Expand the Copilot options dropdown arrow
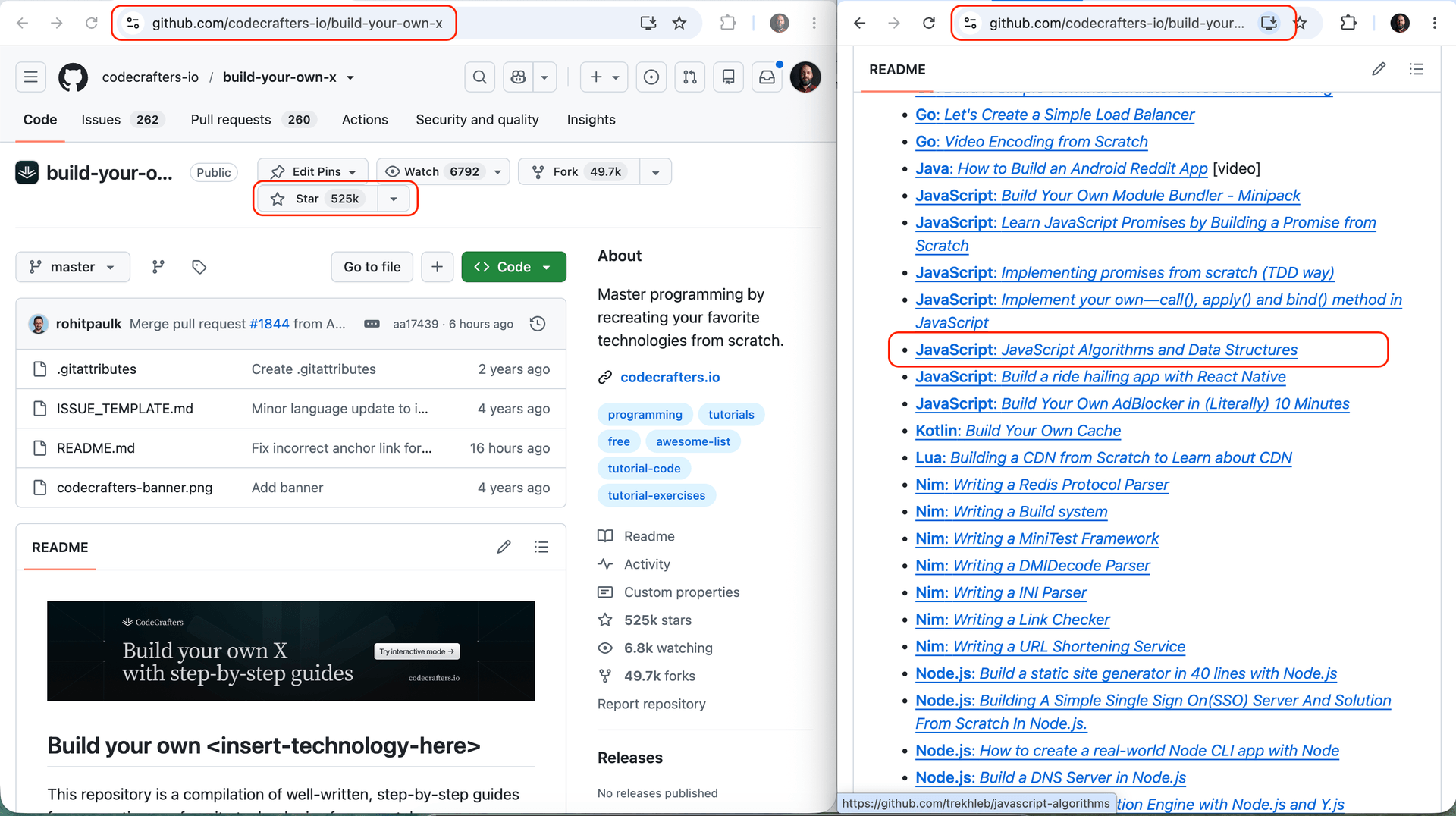This screenshot has width=1456, height=816. (544, 77)
